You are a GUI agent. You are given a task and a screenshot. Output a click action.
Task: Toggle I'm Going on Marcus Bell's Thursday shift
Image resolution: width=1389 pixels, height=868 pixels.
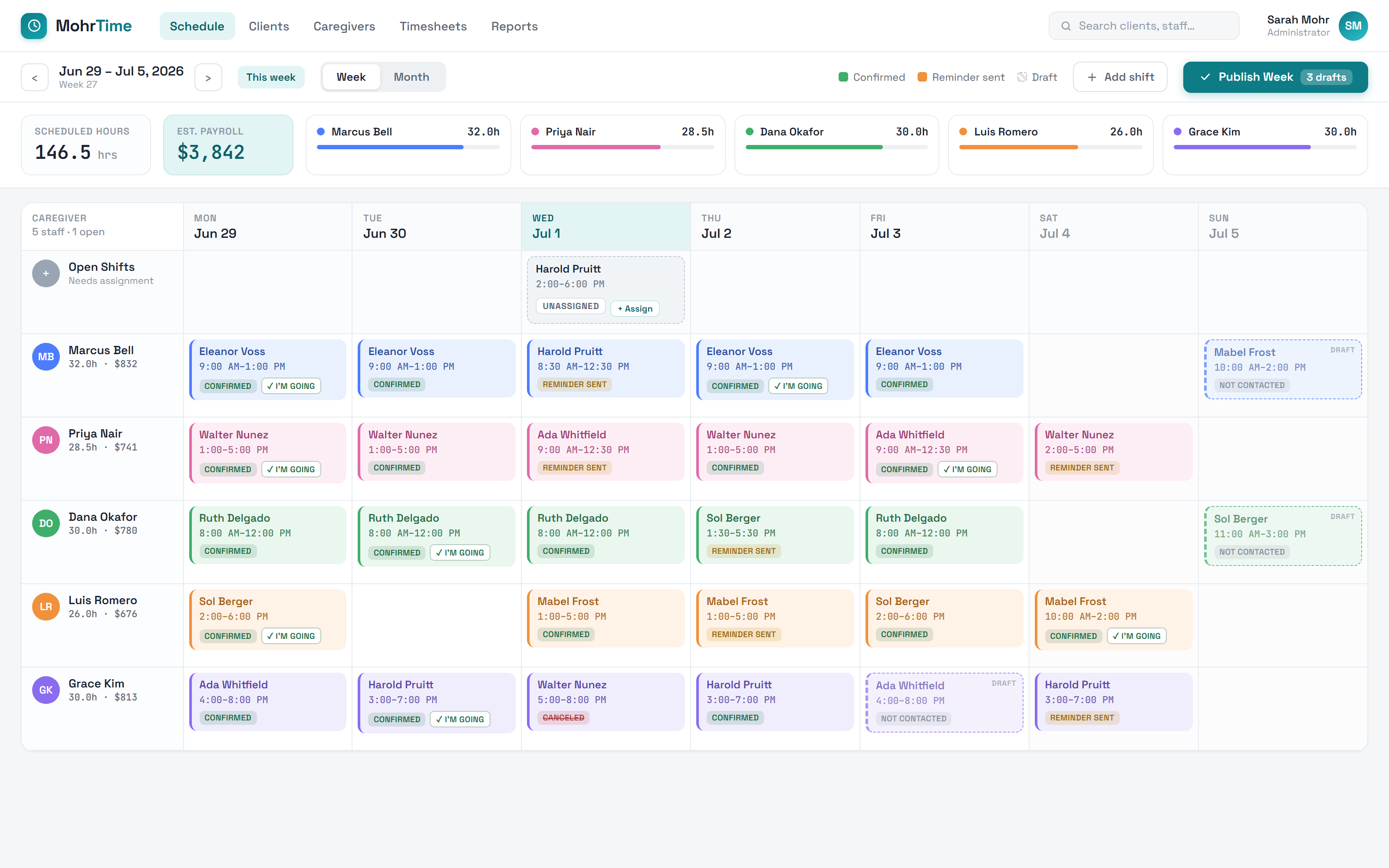[798, 386]
